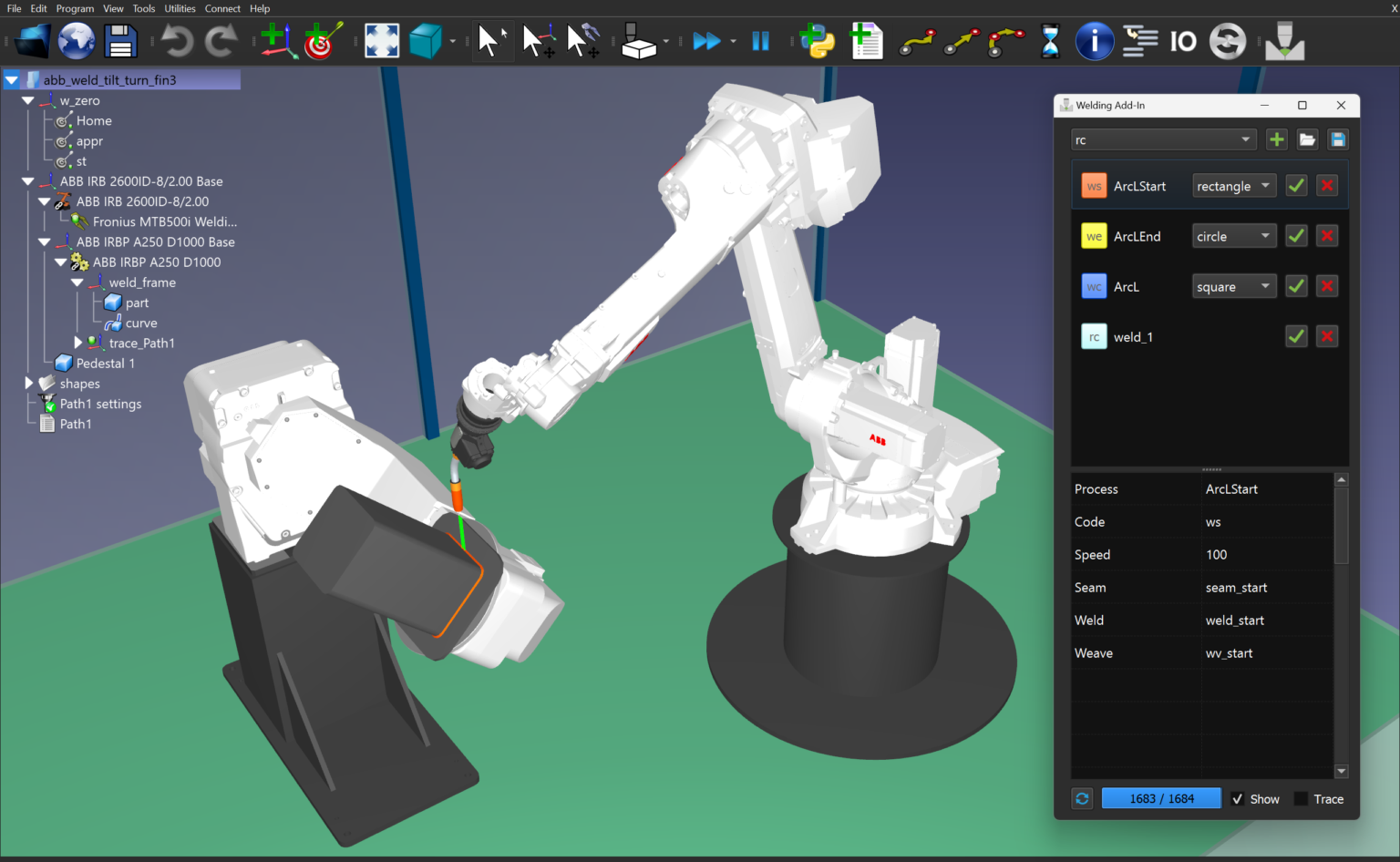This screenshot has width=1400, height=862.
Task: Open the Connect menu
Action: [x=222, y=8]
